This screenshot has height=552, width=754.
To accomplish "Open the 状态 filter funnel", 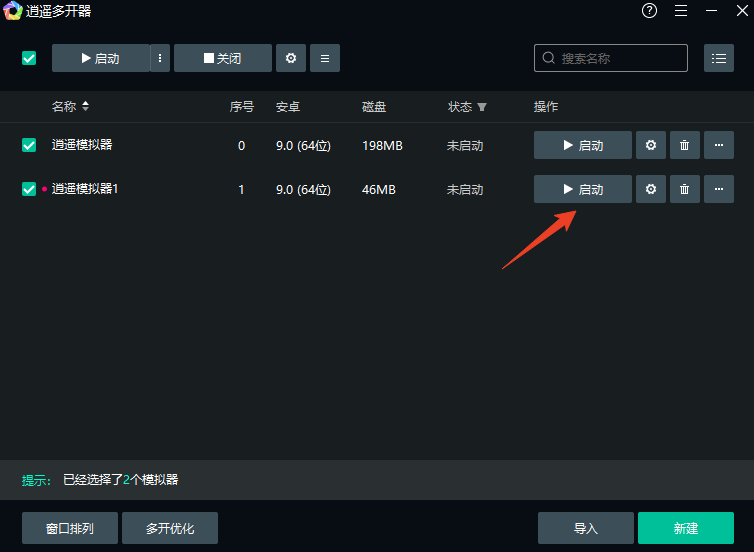I will pos(482,107).
